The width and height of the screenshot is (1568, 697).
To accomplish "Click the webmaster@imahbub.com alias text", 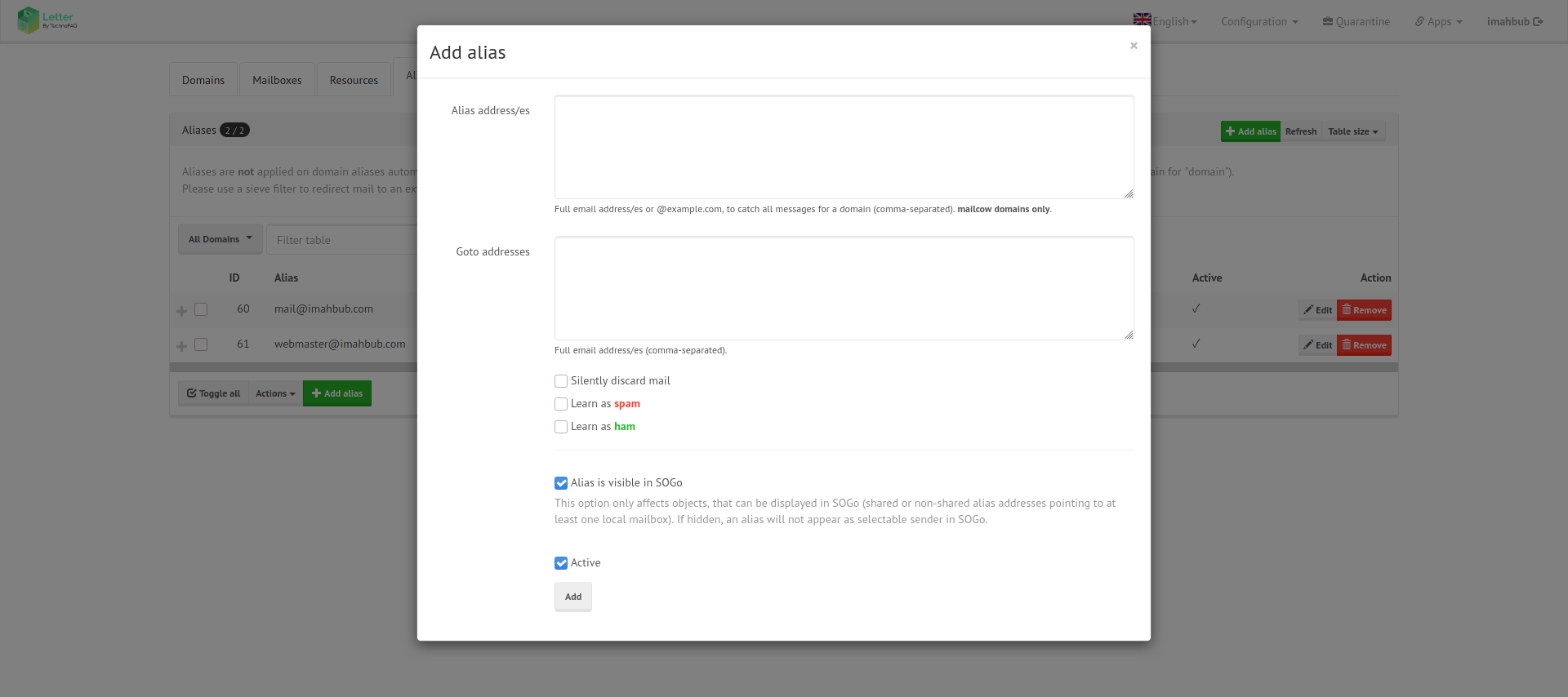I will pos(340,344).
